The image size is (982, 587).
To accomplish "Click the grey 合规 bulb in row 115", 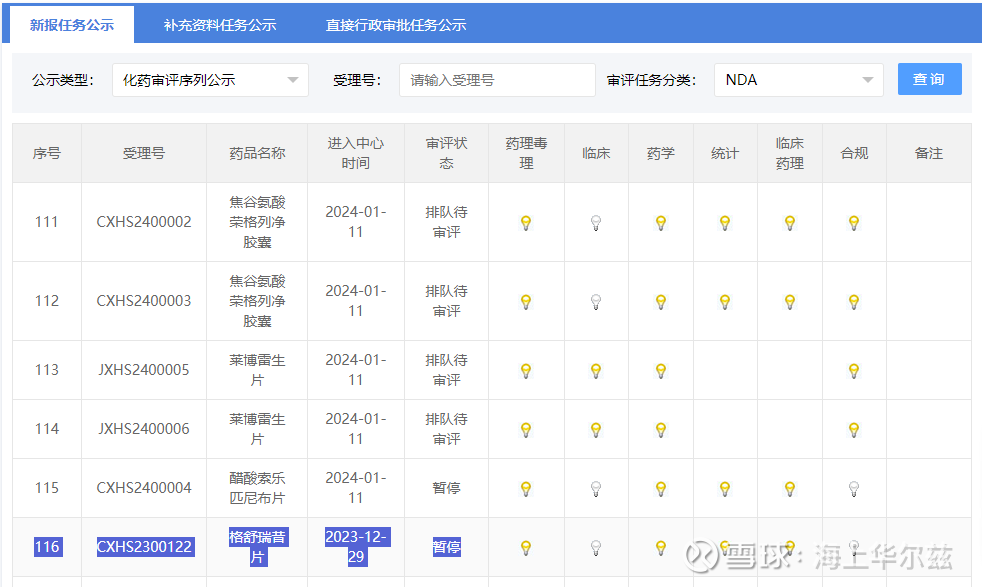I will point(854,489).
